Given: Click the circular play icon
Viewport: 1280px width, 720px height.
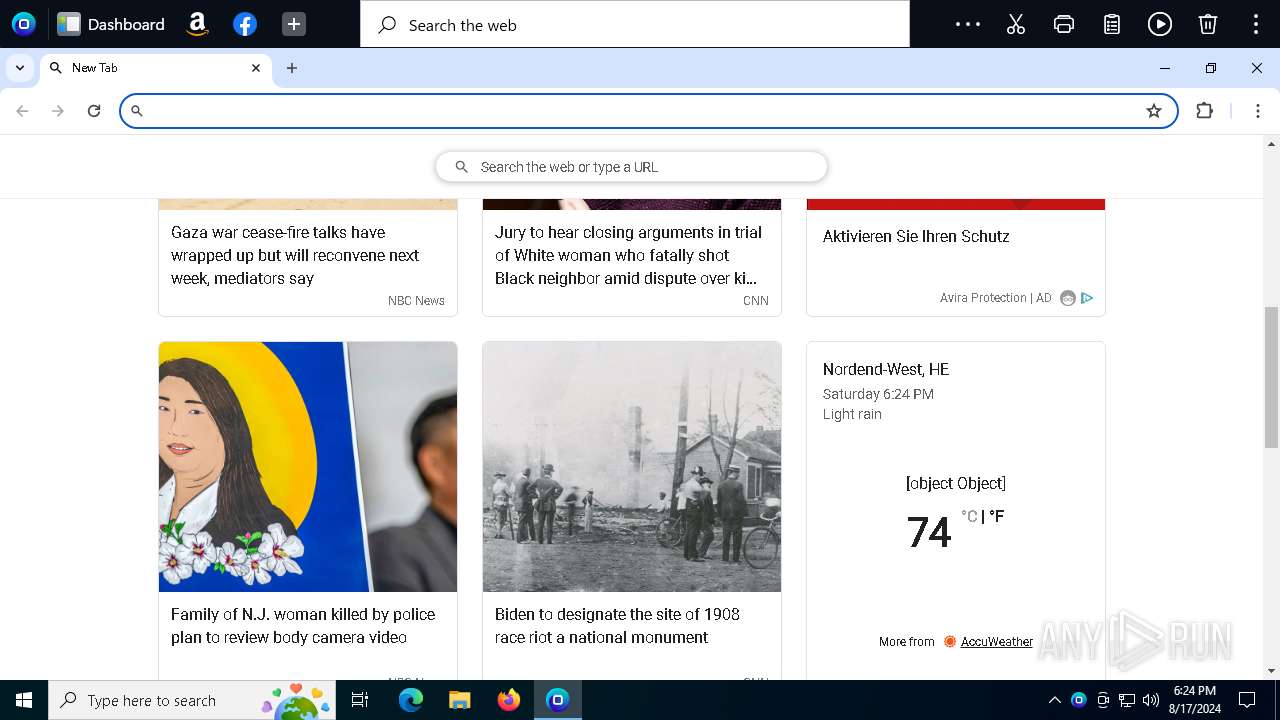Looking at the screenshot, I should coord(1160,24).
